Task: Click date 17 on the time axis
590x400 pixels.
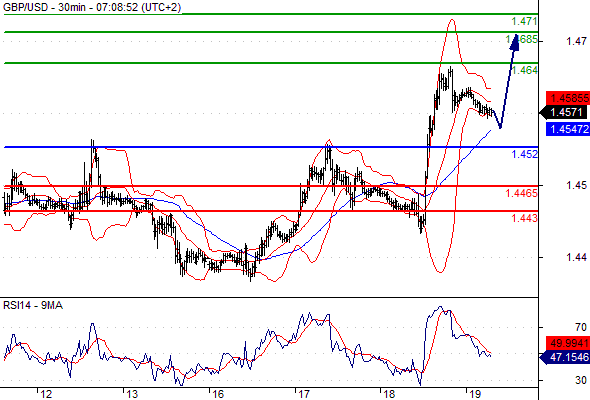Action: pyautogui.click(x=304, y=394)
